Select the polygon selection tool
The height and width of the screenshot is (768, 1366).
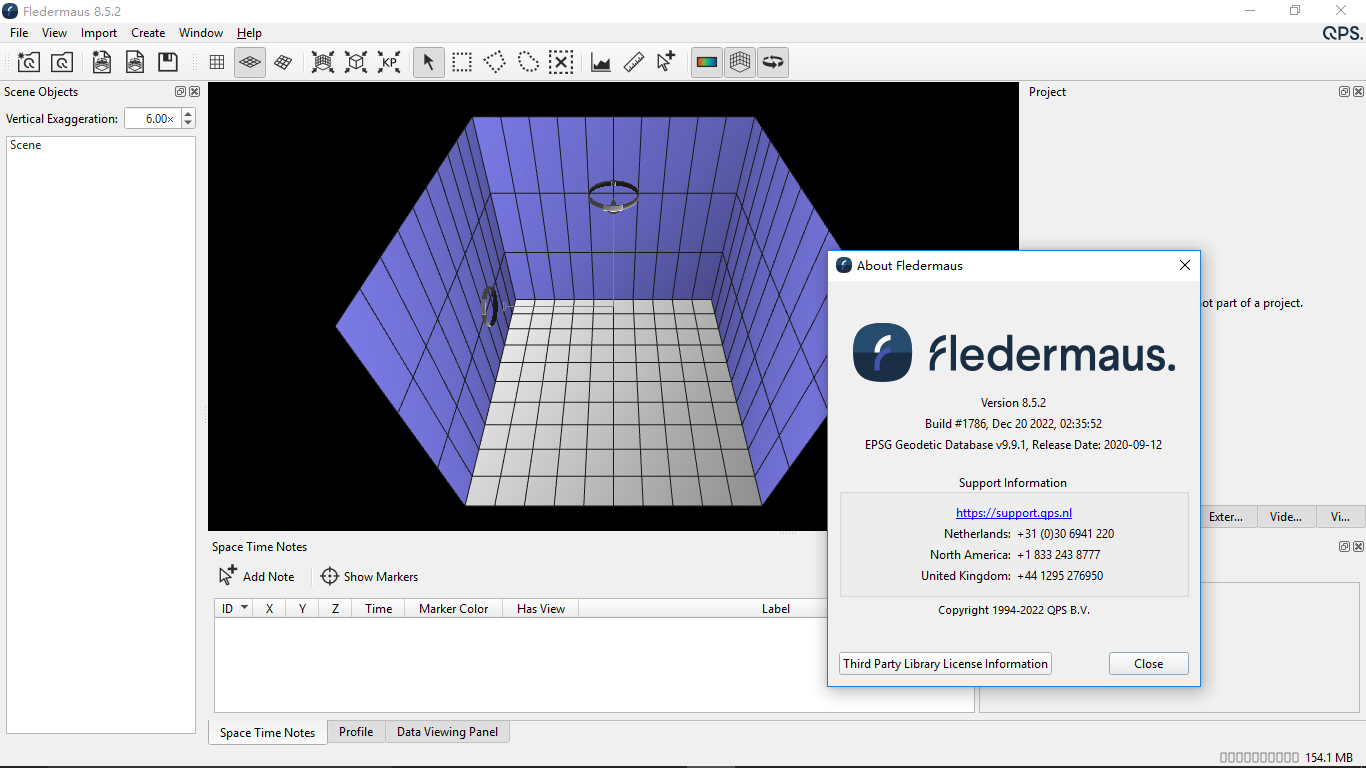coord(495,62)
